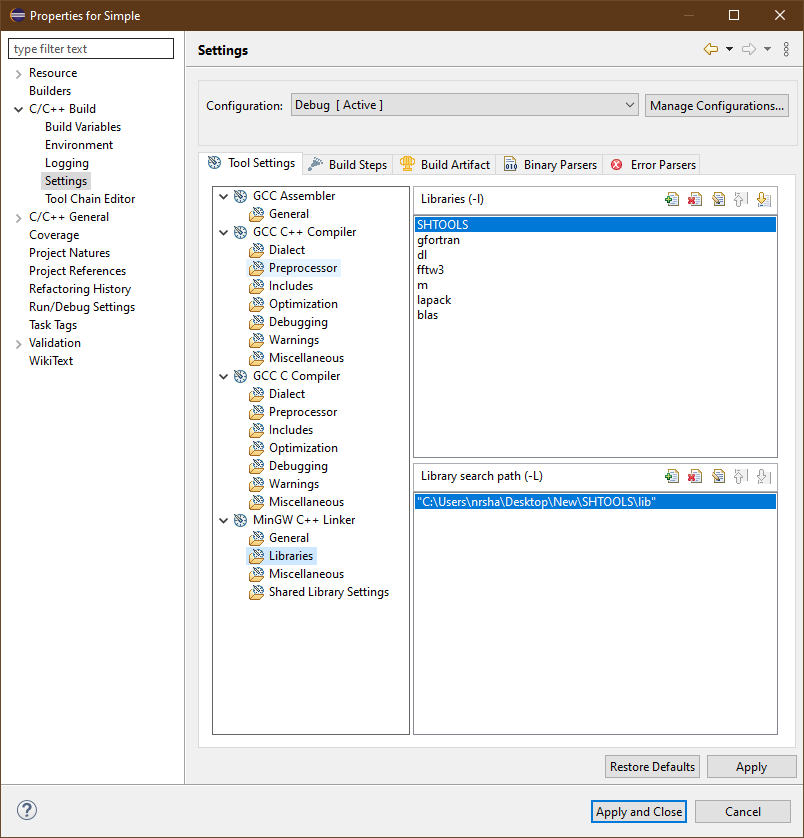Expand the Resource item in the sidebar
Viewport: 804px width, 838px height.
18,72
